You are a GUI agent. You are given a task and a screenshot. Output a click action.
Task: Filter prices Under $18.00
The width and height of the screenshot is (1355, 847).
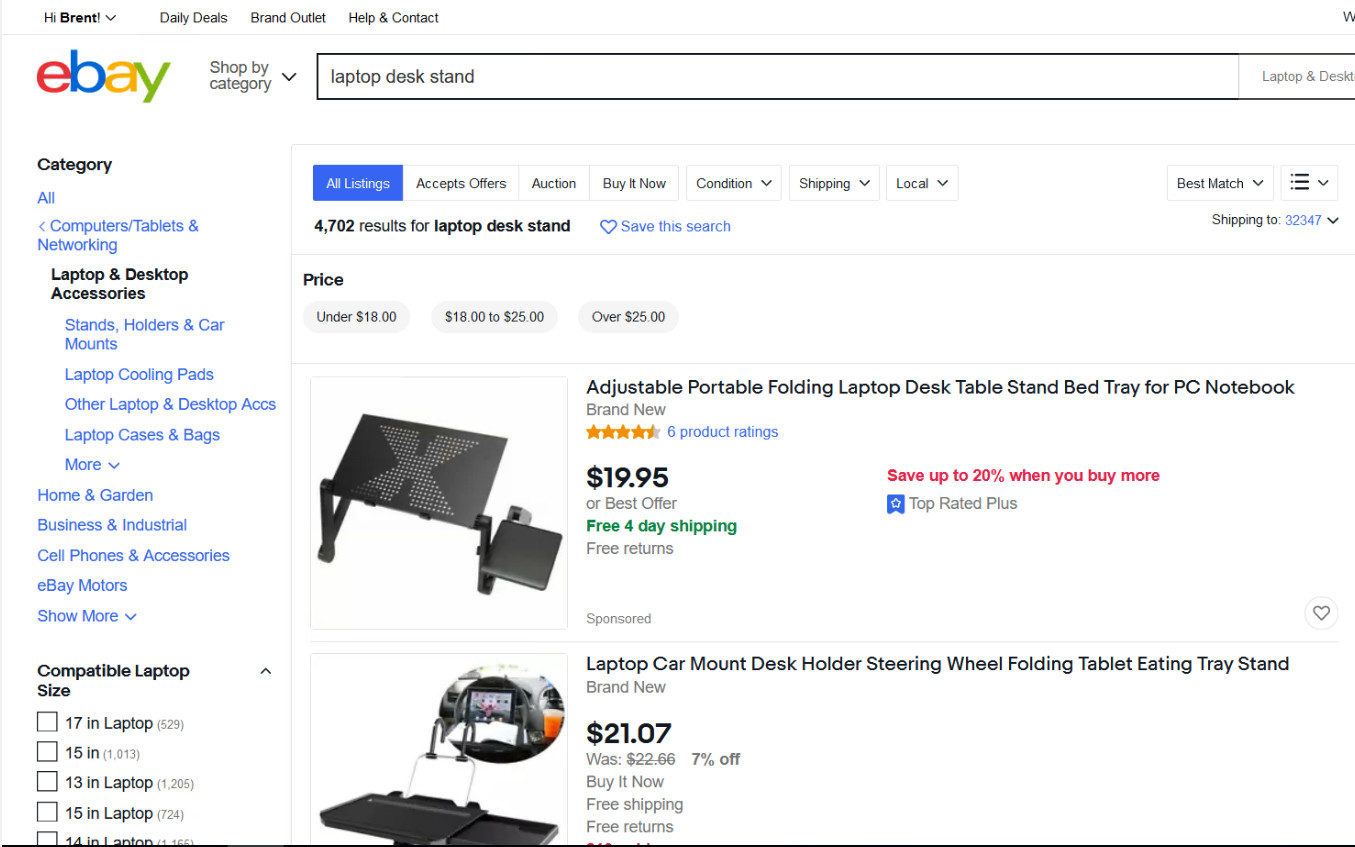click(x=356, y=316)
